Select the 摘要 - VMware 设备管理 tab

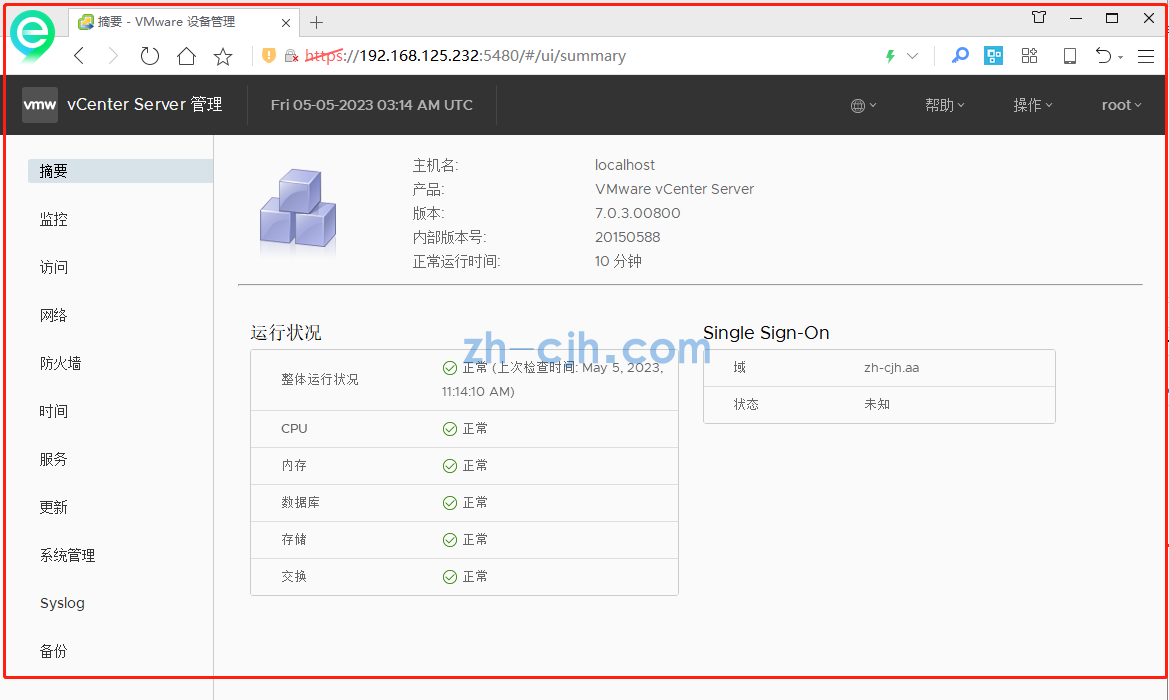pos(184,22)
